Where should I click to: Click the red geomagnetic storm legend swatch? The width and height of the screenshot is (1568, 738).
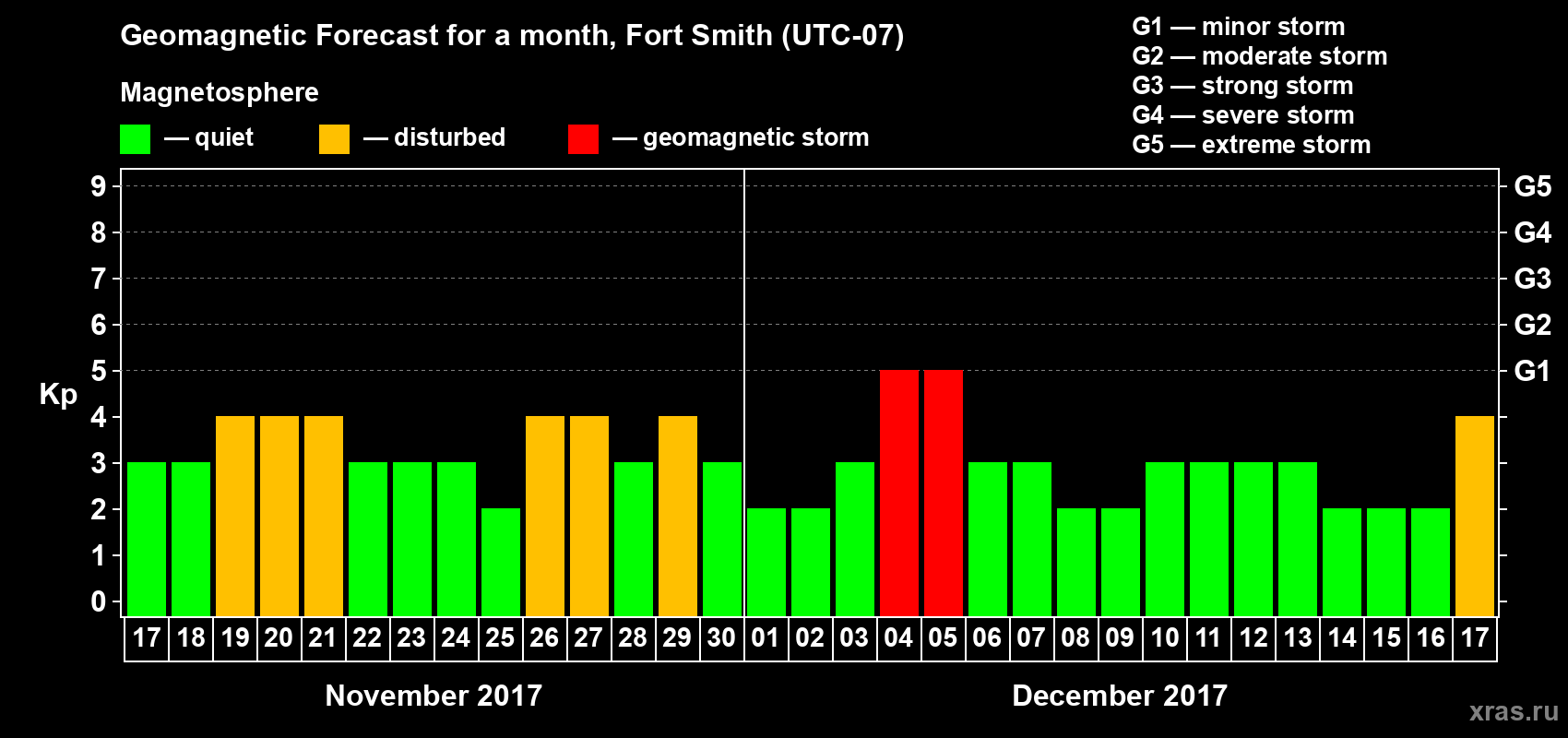(583, 139)
